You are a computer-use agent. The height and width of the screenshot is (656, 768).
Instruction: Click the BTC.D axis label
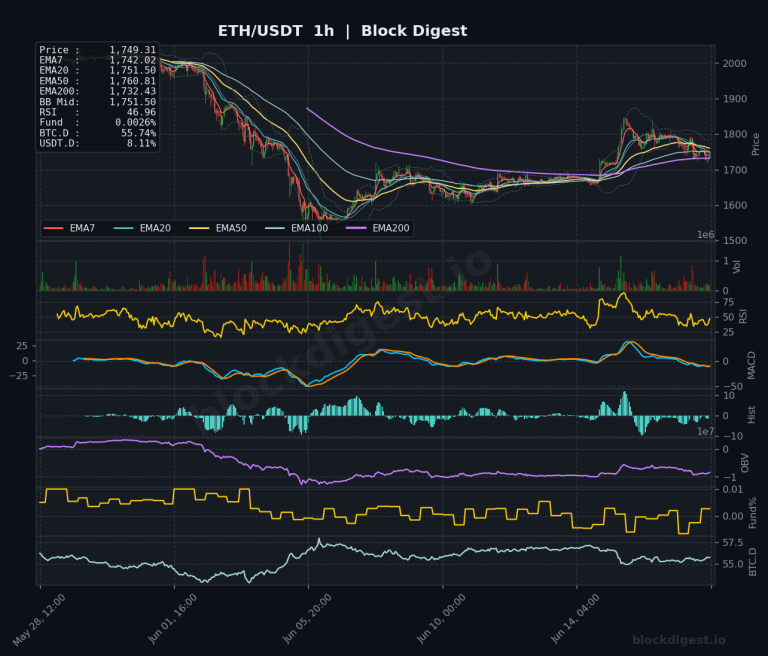pyautogui.click(x=753, y=562)
